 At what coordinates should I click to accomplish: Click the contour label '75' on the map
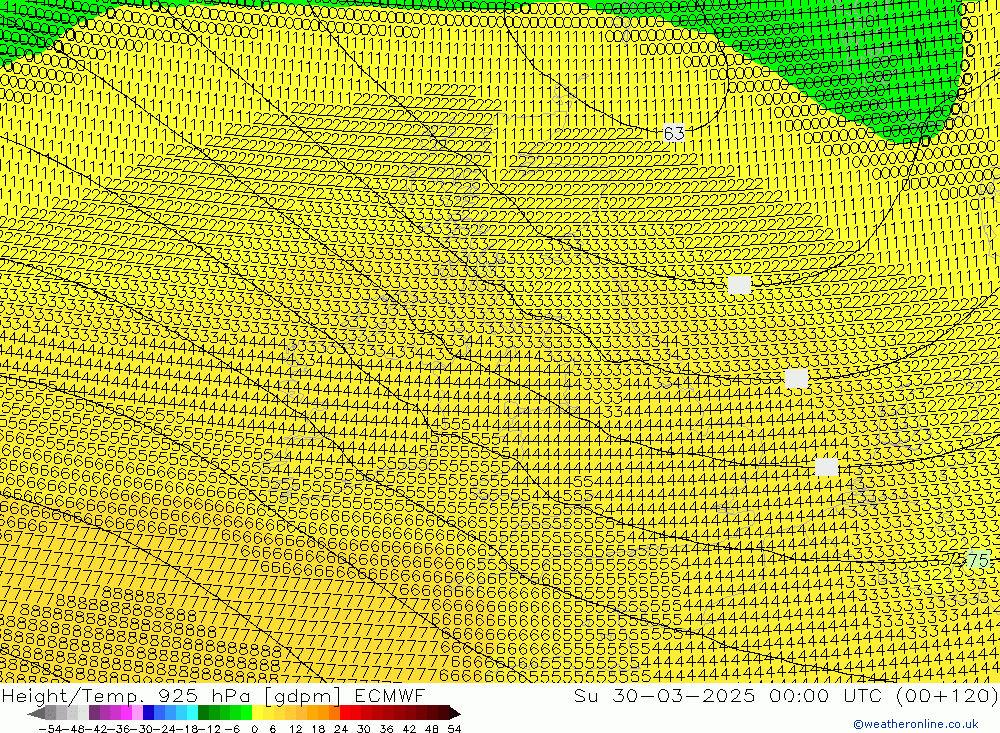(978, 560)
